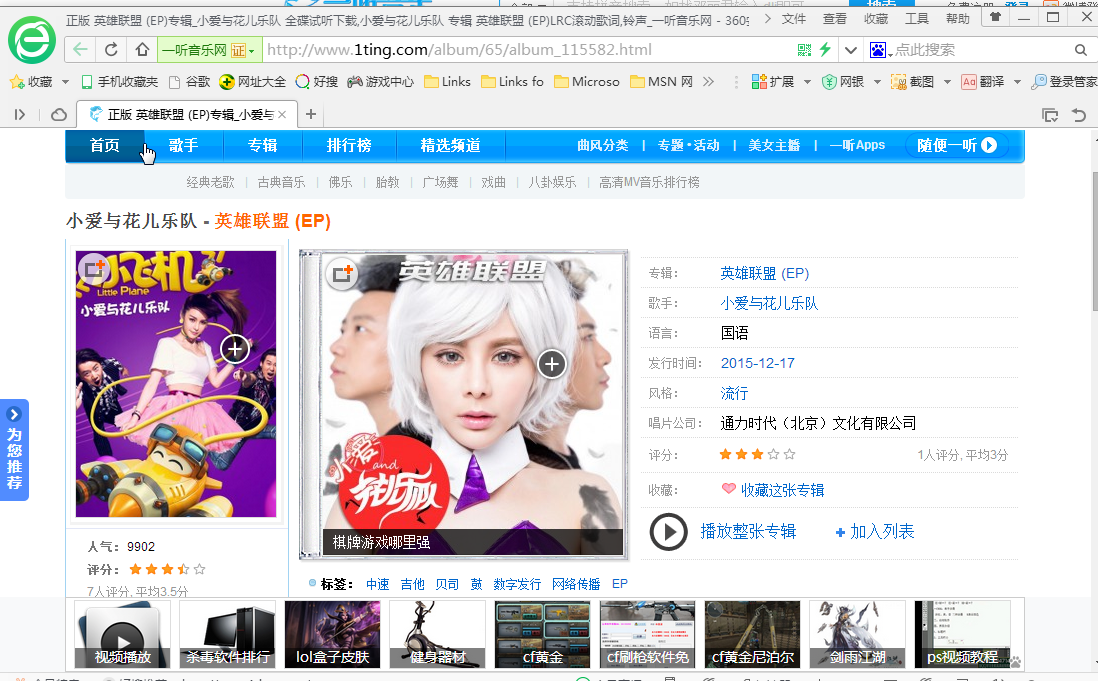
Task: Open a new tab with the plus button
Action: (x=311, y=114)
